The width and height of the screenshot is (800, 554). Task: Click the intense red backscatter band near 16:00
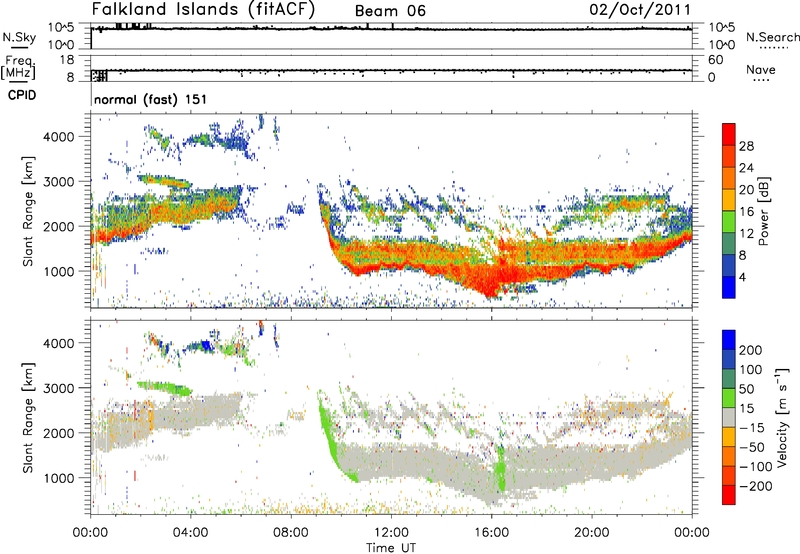click(491, 278)
